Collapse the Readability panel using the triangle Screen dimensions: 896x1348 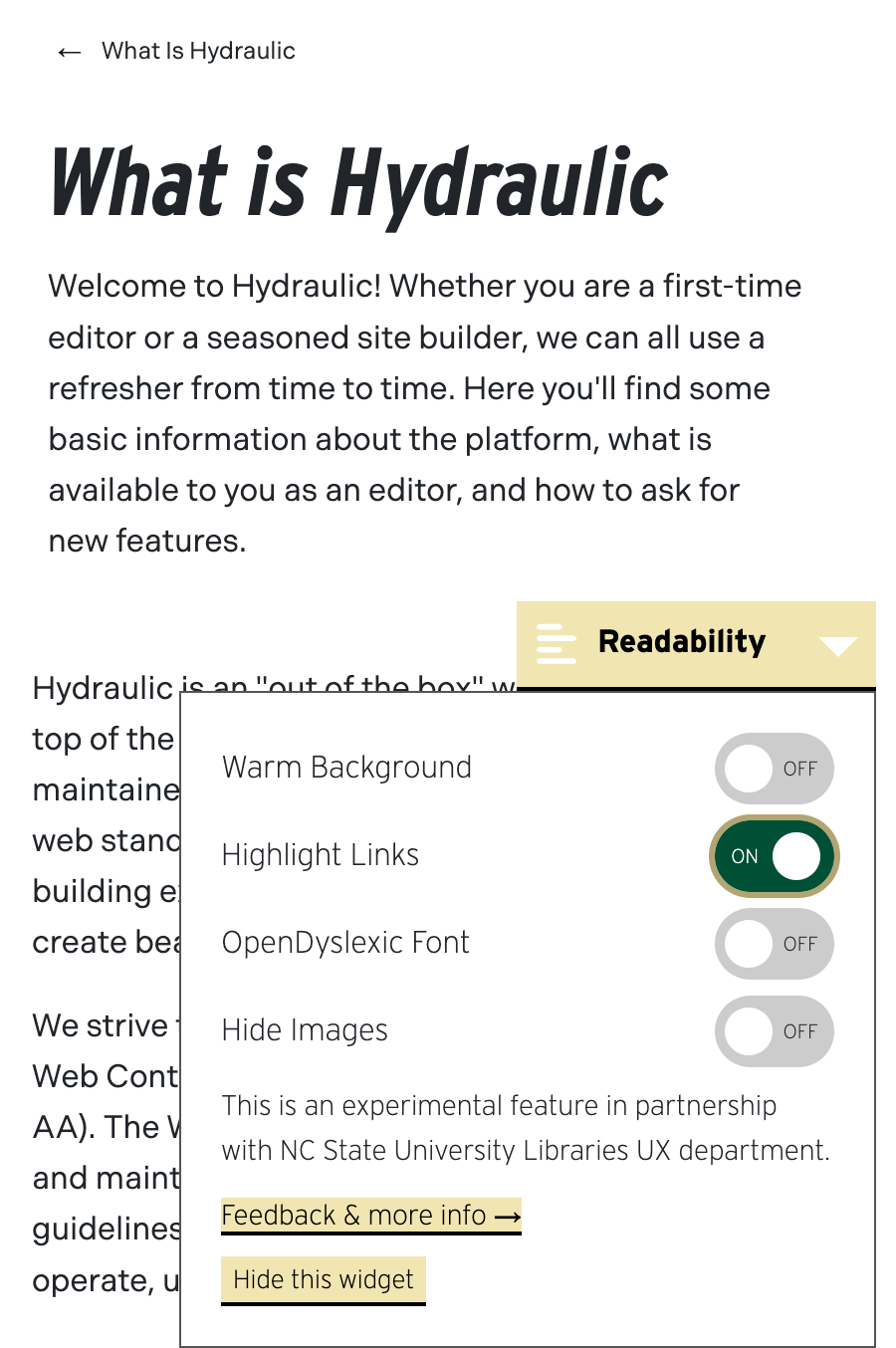837,646
